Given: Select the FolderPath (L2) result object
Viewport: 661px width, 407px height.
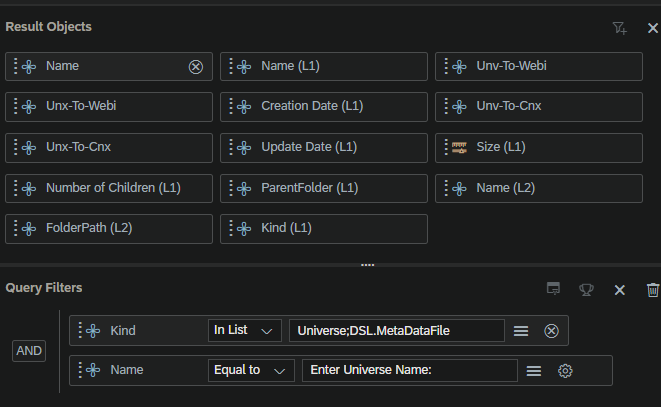Looking at the screenshot, I should (x=109, y=229).
